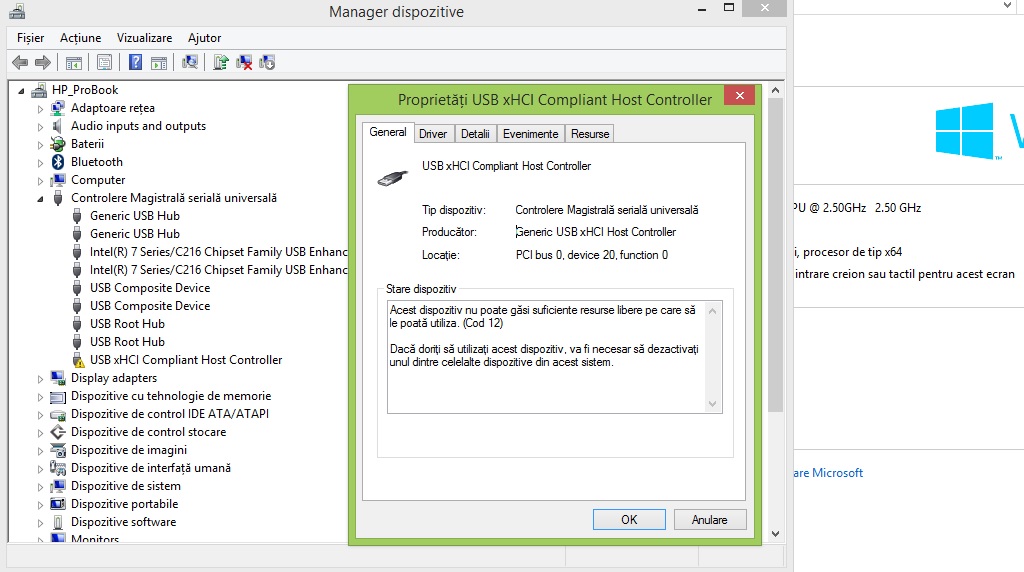This screenshot has width=1024, height=572.
Task: Select the Bluetooth category icon
Action: pyautogui.click(x=58, y=162)
